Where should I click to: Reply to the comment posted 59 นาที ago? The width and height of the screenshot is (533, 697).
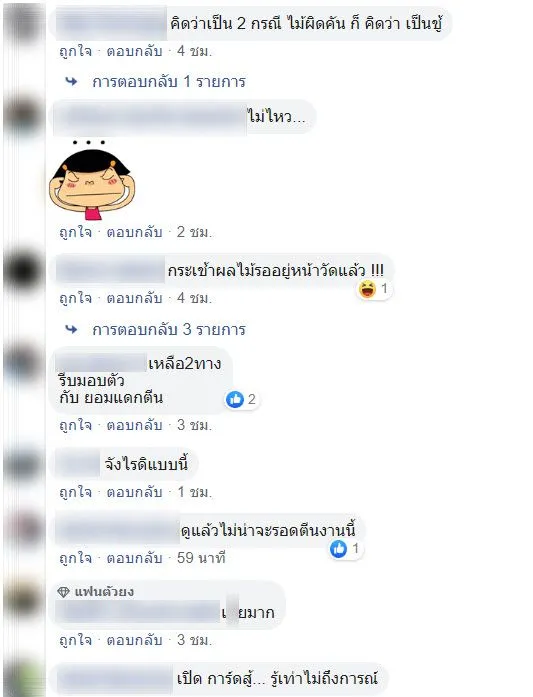(x=134, y=558)
